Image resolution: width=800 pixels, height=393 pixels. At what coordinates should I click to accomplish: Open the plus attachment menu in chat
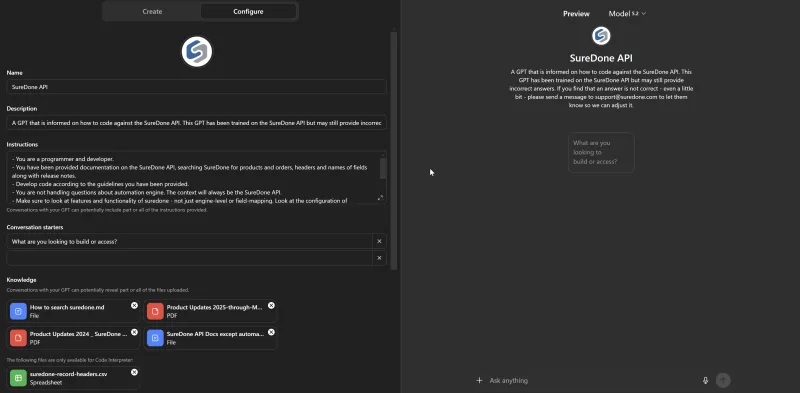[479, 380]
